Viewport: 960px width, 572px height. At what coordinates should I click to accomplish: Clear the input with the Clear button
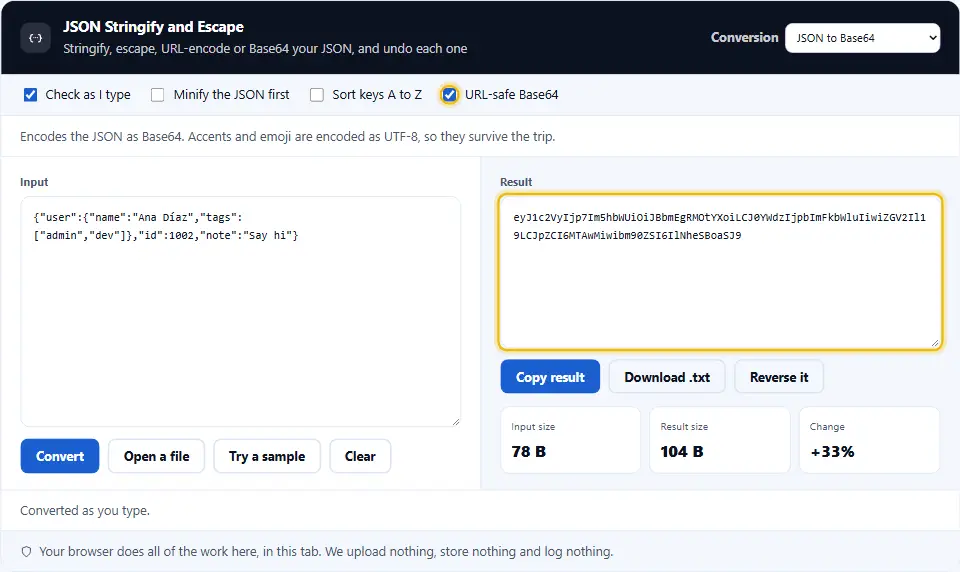[x=360, y=456]
